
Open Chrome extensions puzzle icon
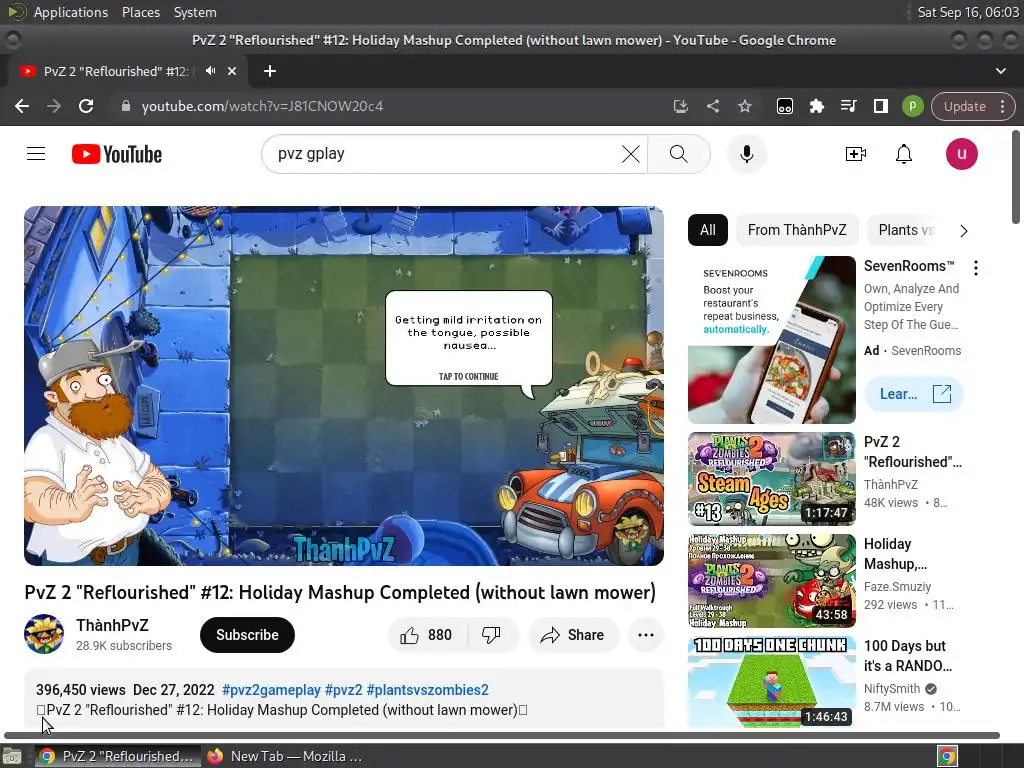tap(816, 106)
